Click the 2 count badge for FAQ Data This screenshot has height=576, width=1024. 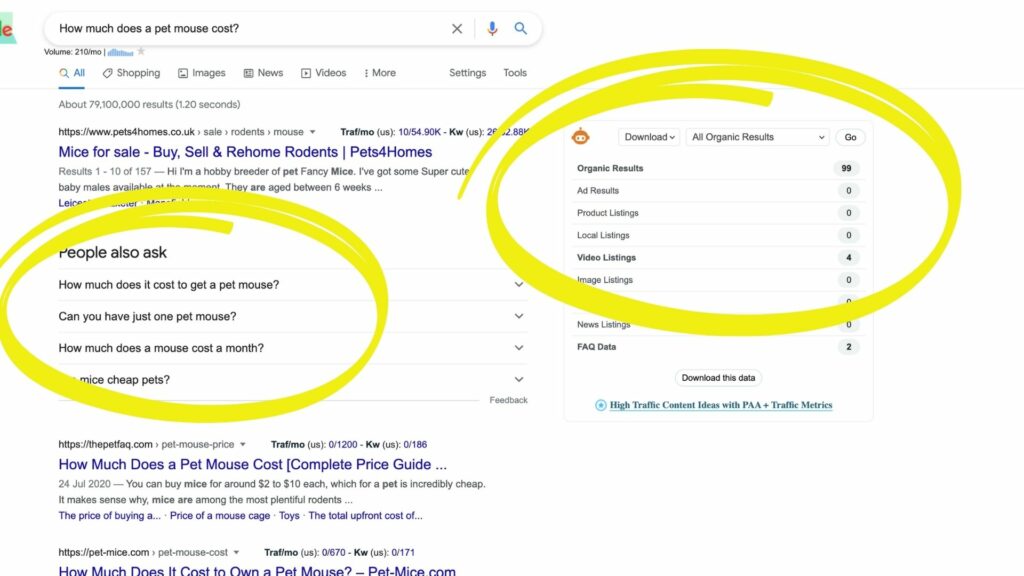point(849,347)
